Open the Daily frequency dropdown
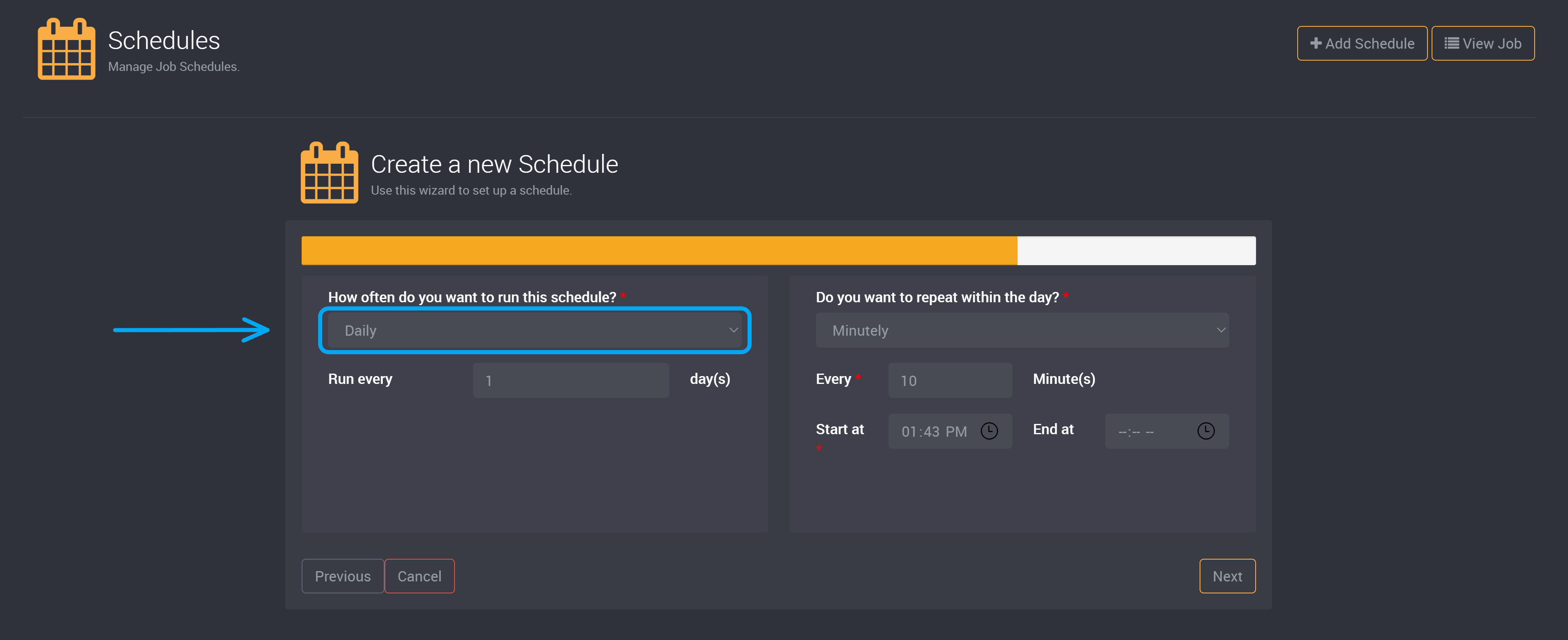The width and height of the screenshot is (1568, 640). click(x=534, y=330)
